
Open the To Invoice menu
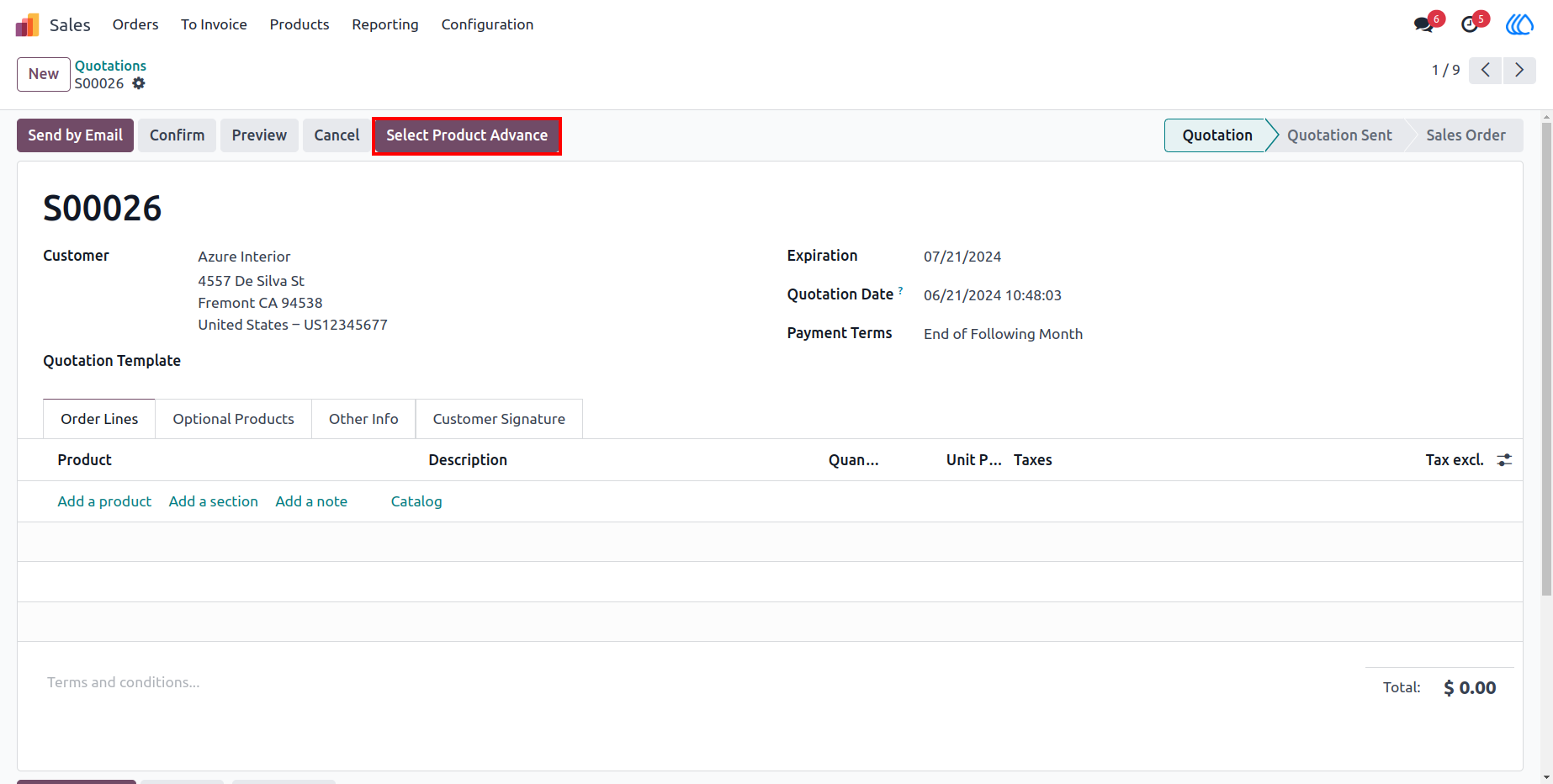214,24
